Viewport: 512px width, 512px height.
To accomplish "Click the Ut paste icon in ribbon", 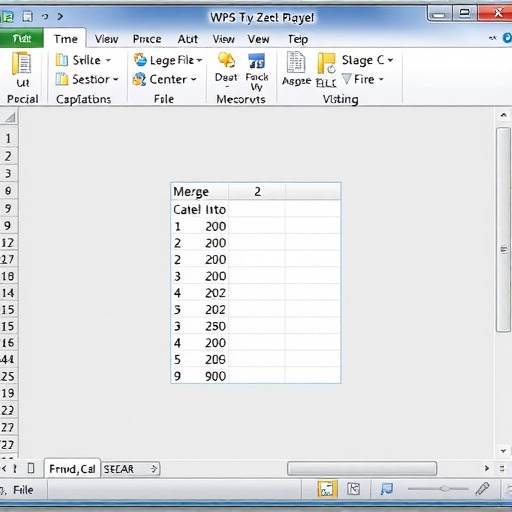I will pos(22,63).
